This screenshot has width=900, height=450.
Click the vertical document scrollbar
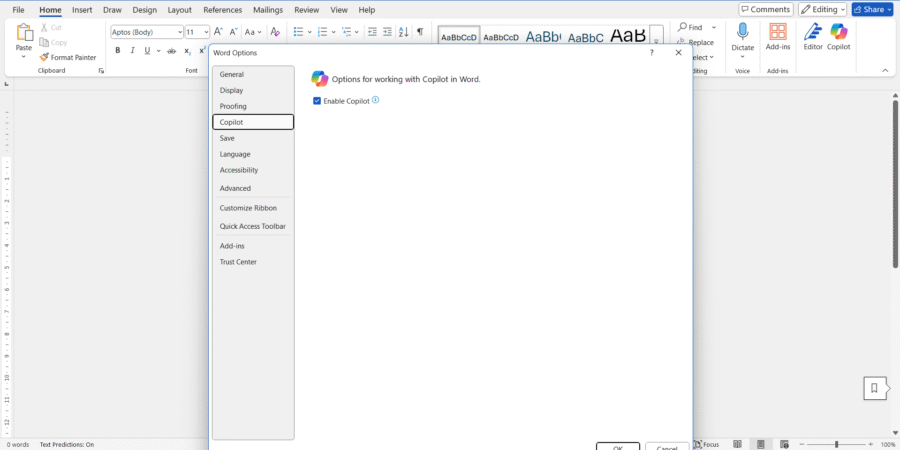pyautogui.click(x=895, y=184)
